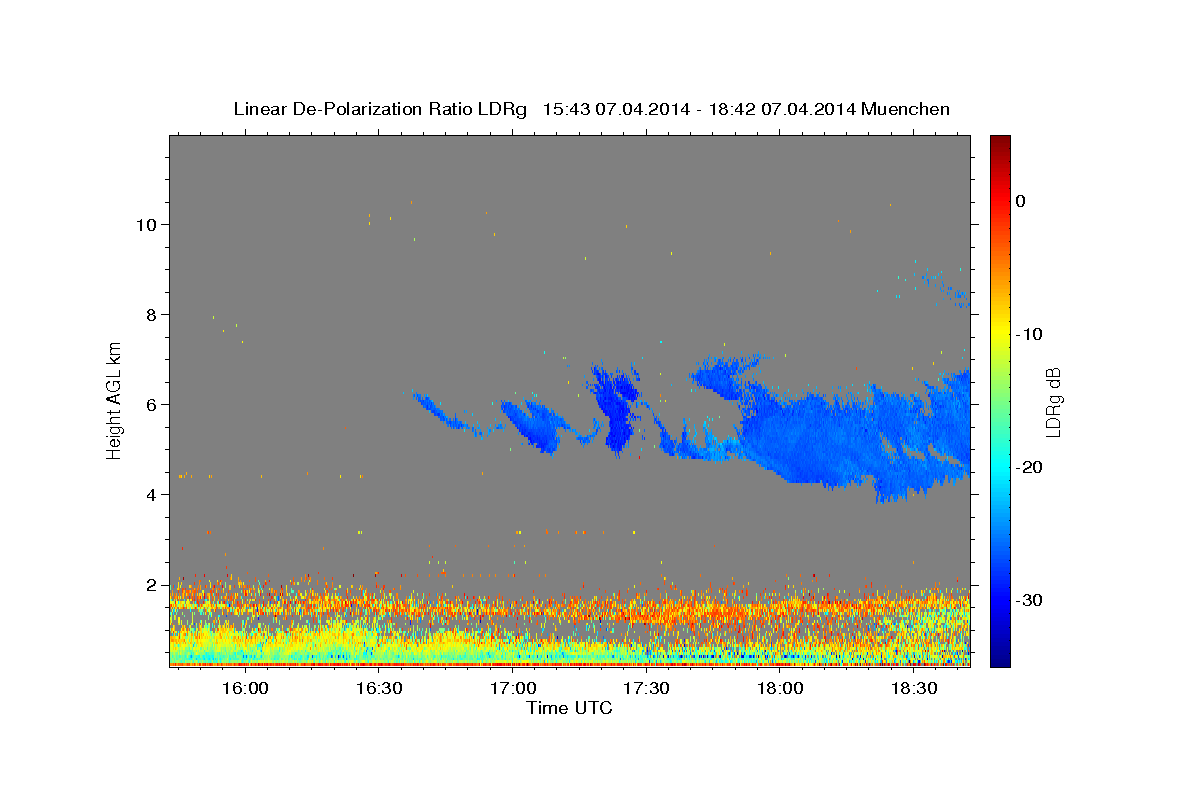The width and height of the screenshot is (1200, 800).
Task: Click the colorbar value label 0
Action: click(1020, 201)
